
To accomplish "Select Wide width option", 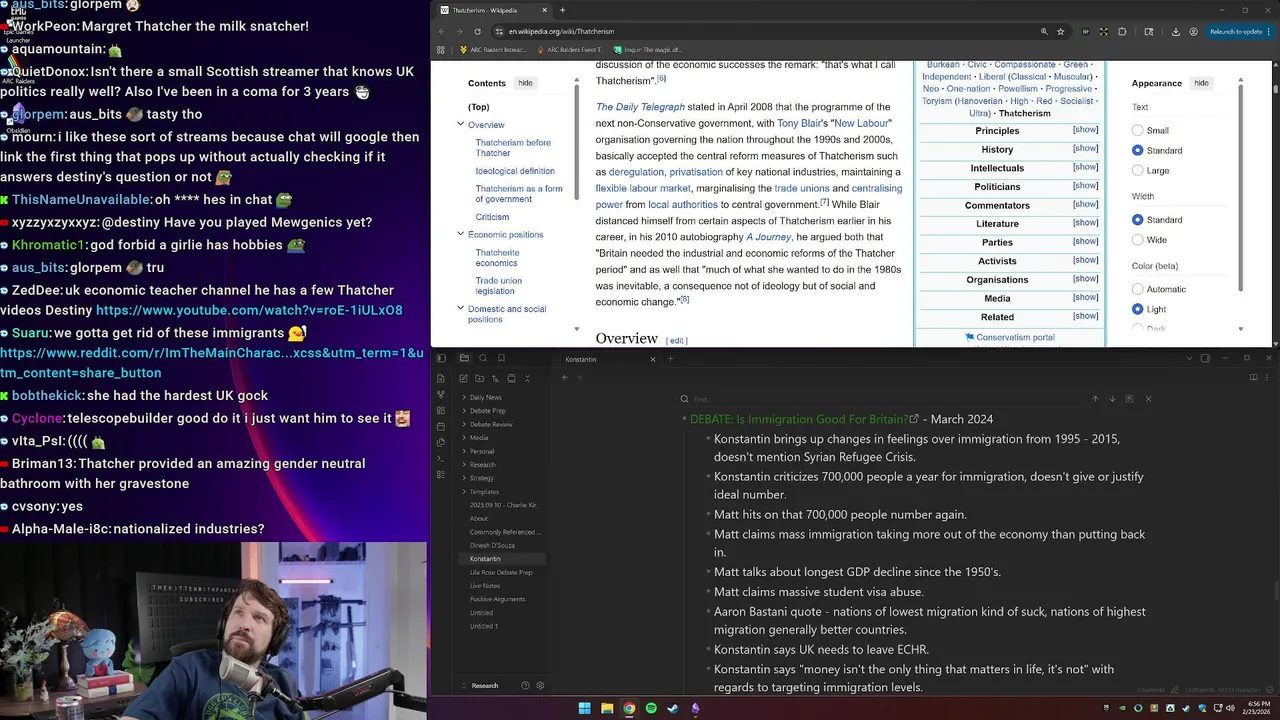I will tap(1137, 240).
